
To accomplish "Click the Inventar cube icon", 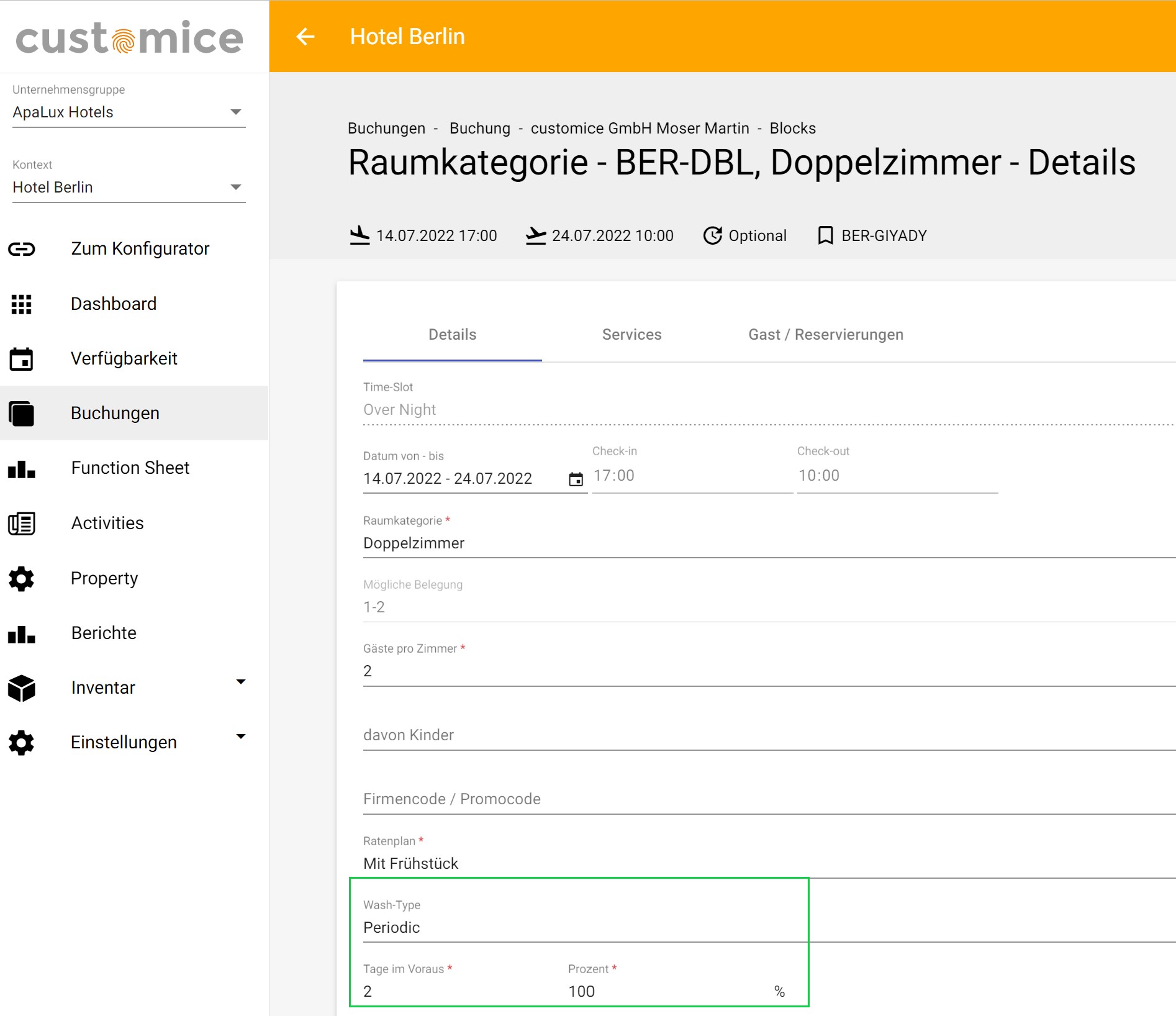I will pyautogui.click(x=22, y=688).
